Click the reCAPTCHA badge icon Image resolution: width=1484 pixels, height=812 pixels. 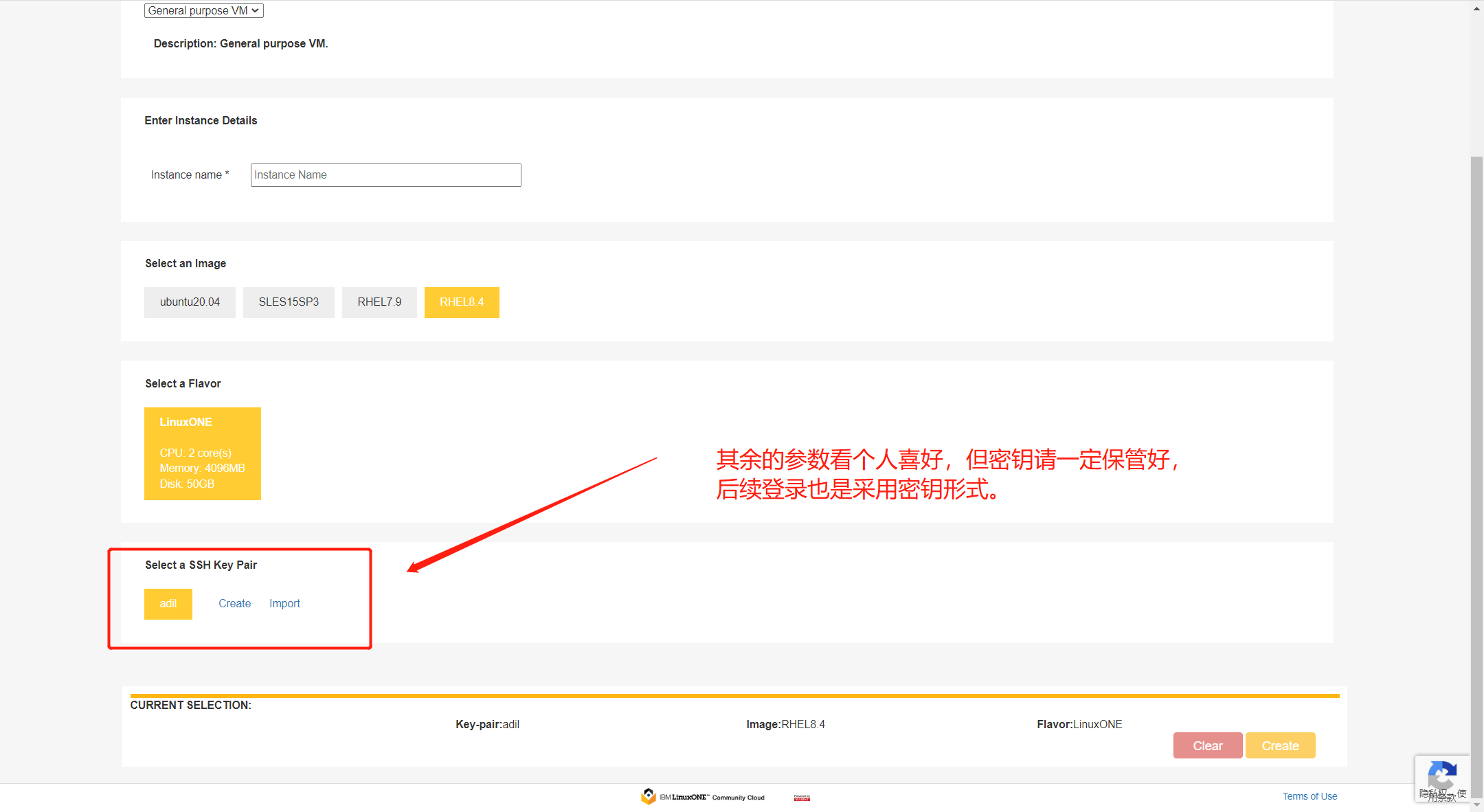(1441, 775)
